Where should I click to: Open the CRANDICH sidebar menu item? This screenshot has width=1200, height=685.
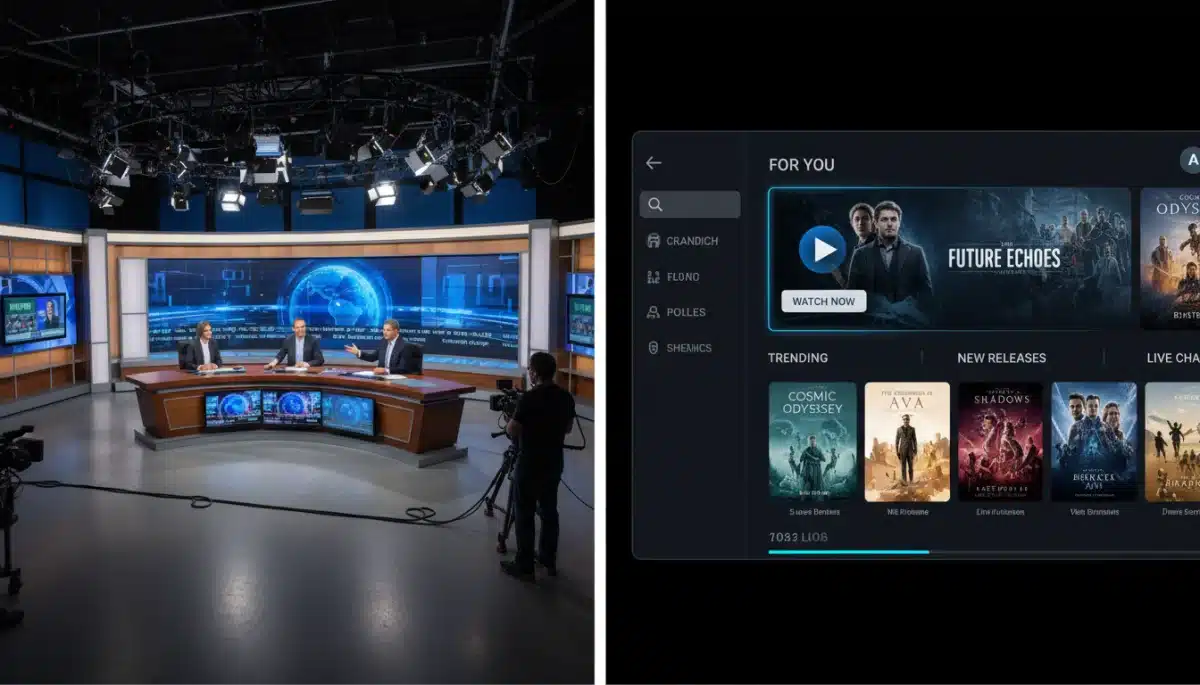683,241
